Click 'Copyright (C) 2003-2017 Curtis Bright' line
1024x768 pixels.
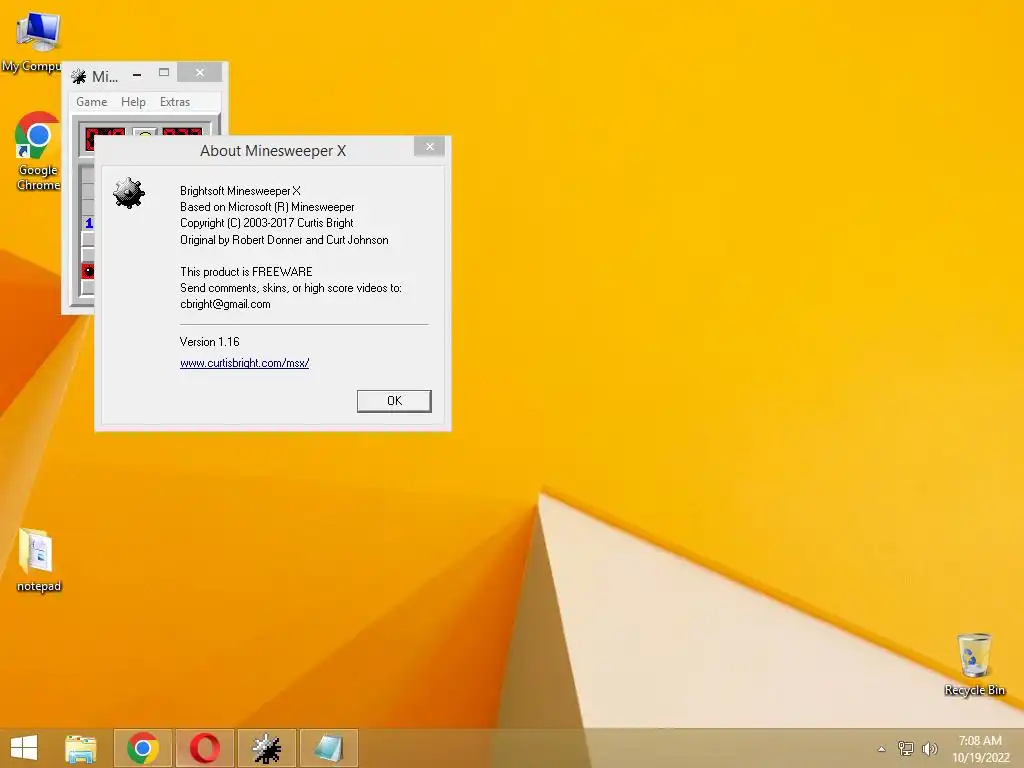tap(266, 223)
